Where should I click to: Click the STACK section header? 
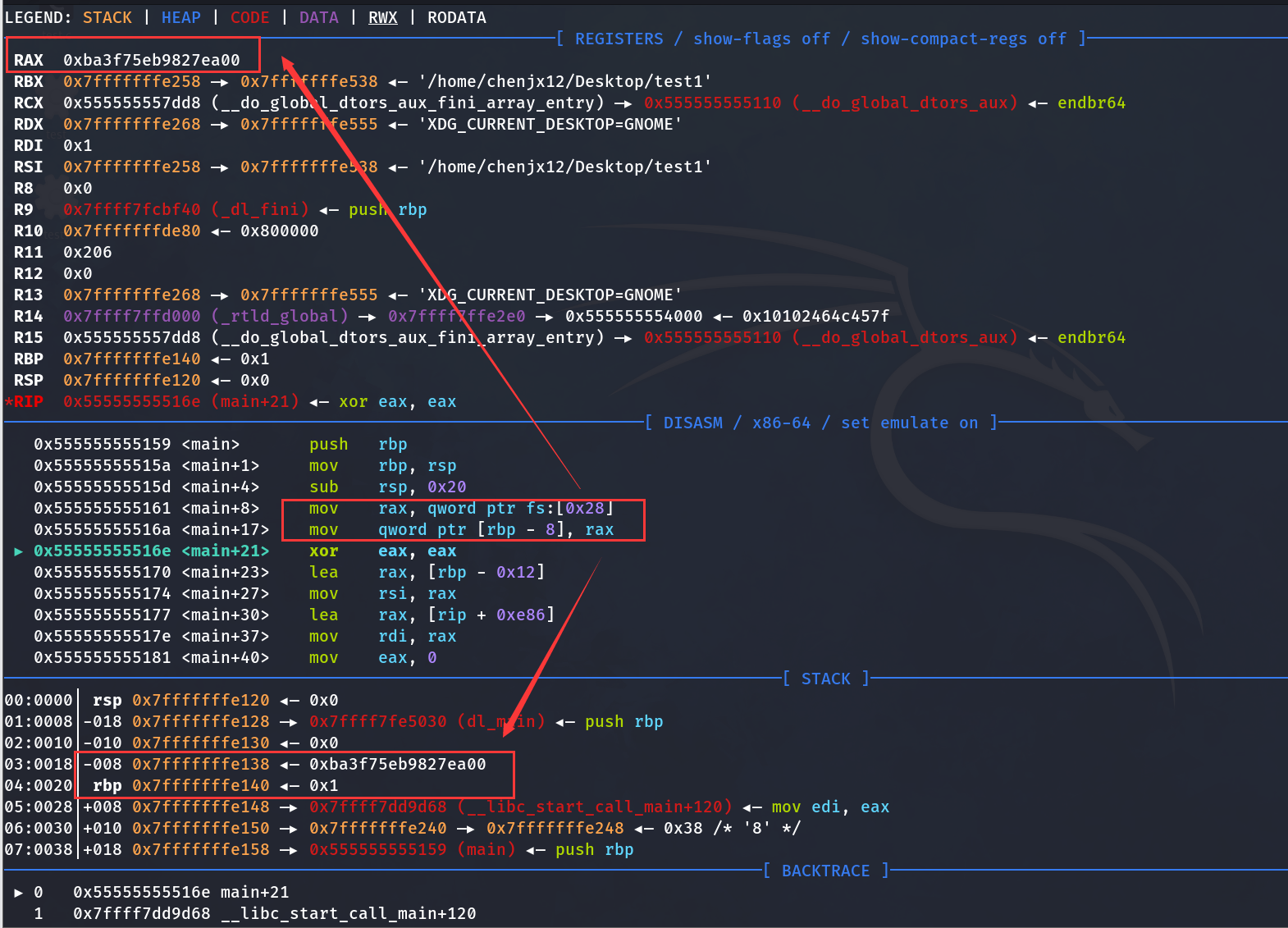click(x=826, y=679)
